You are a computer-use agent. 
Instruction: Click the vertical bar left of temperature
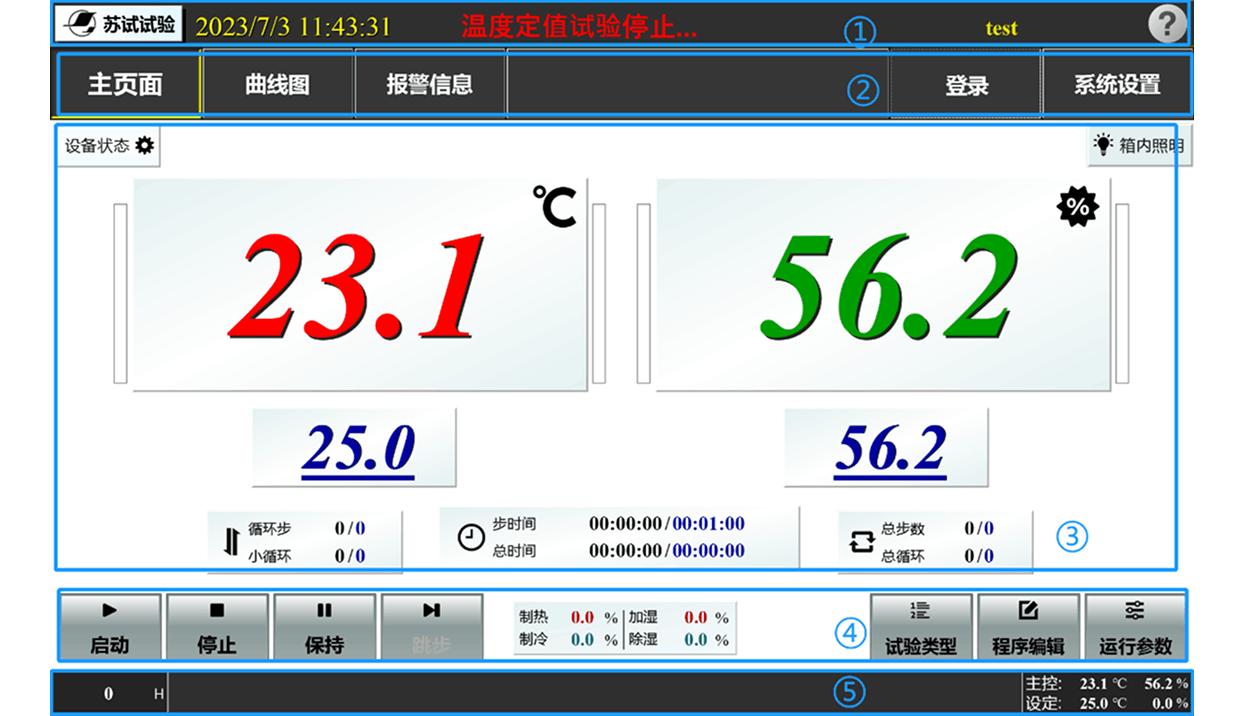tap(120, 293)
